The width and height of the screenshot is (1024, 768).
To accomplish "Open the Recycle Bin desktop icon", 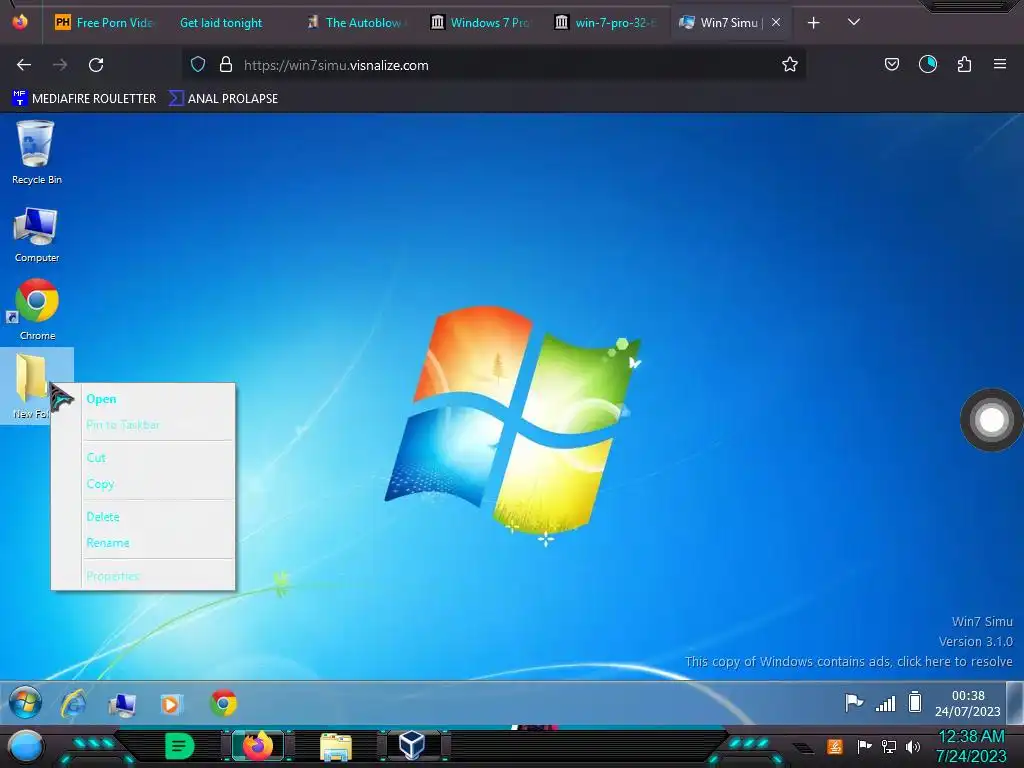I will (x=36, y=152).
